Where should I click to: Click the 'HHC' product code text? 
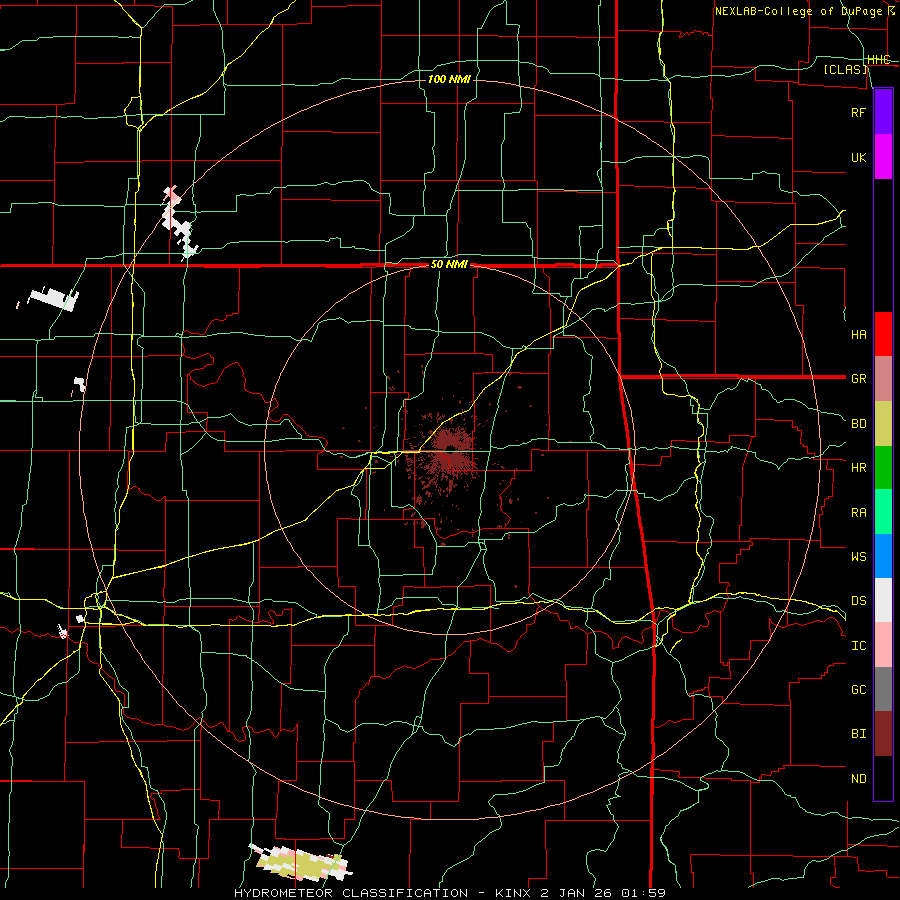pyautogui.click(x=878, y=59)
